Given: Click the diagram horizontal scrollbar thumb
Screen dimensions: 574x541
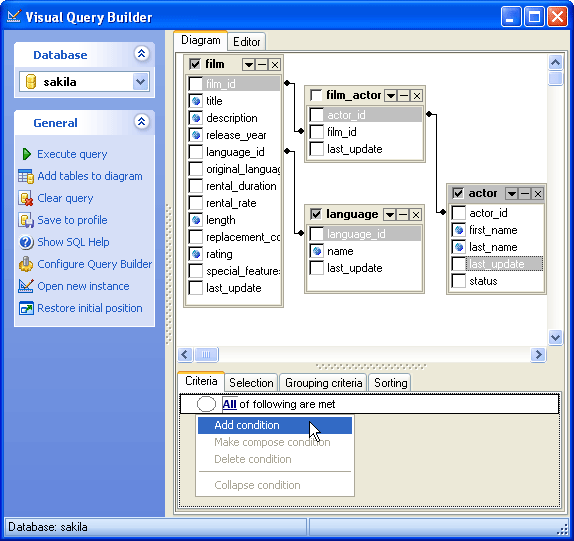Looking at the screenshot, I should [206, 354].
